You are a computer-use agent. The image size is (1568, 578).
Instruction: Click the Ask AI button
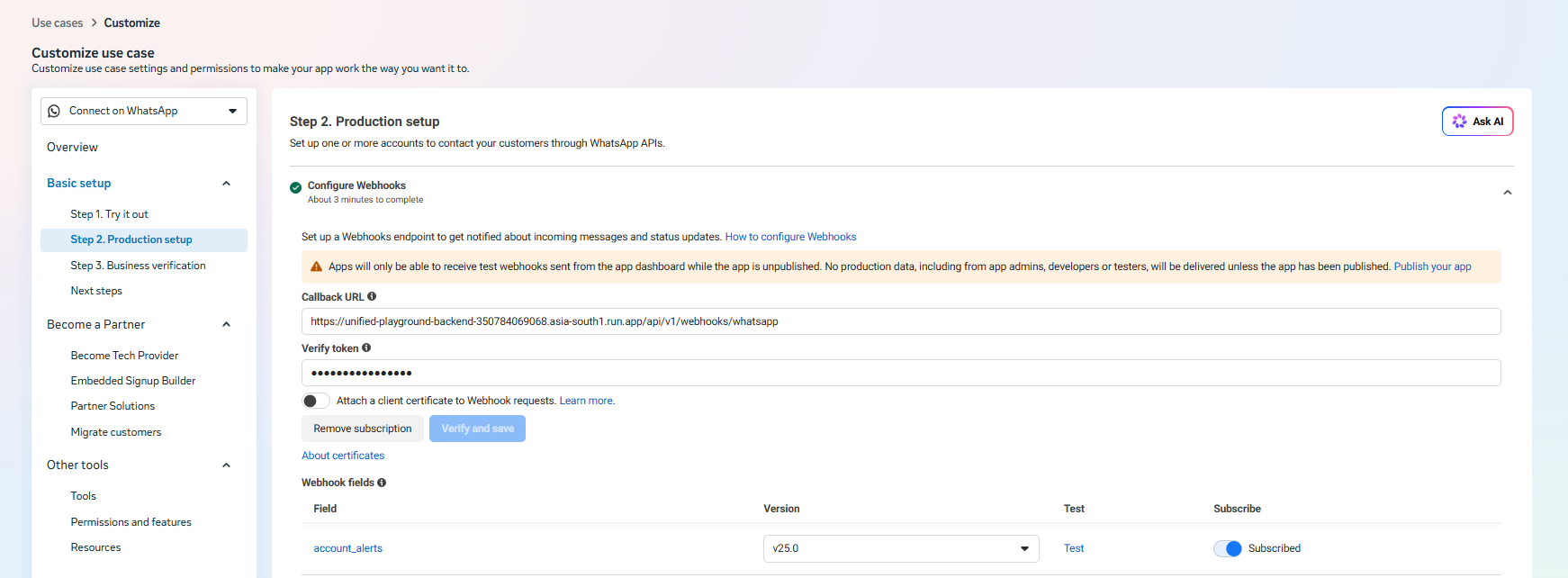(1477, 122)
